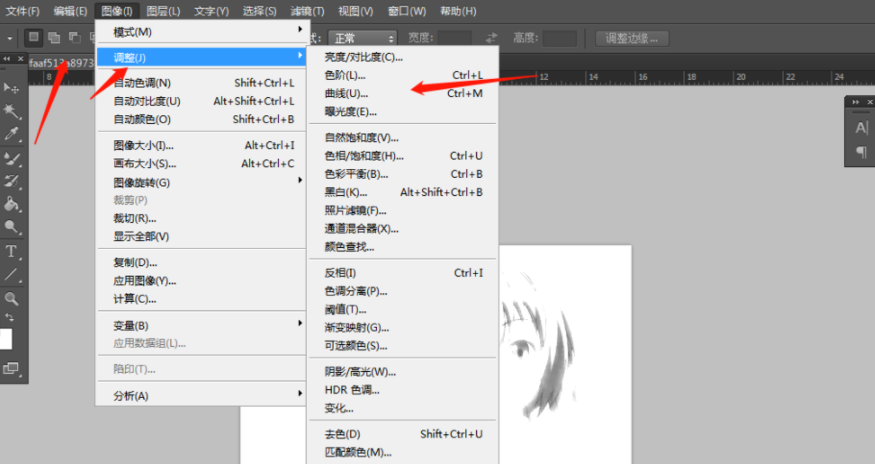Choose New Selection mode in options bar
Viewport: 875px width, 464px height.
tap(33, 37)
